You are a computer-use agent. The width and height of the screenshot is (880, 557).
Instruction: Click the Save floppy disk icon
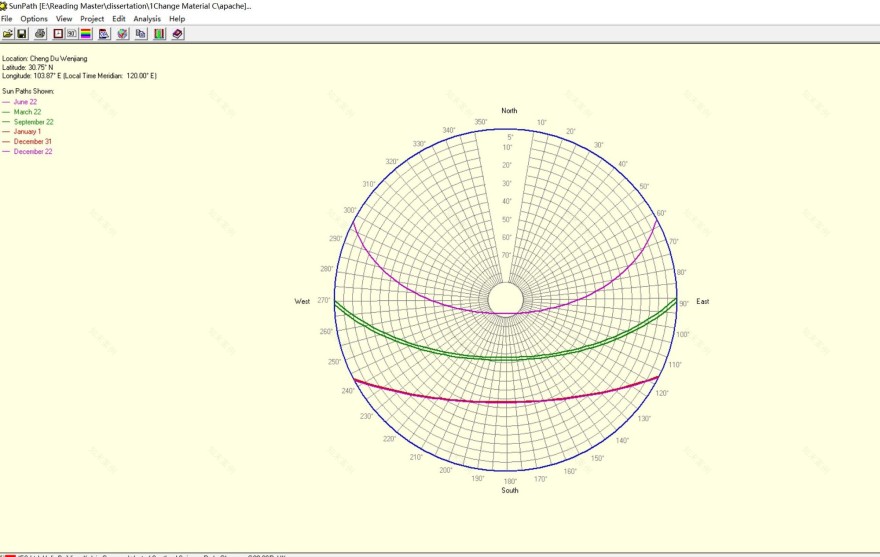tap(22, 34)
